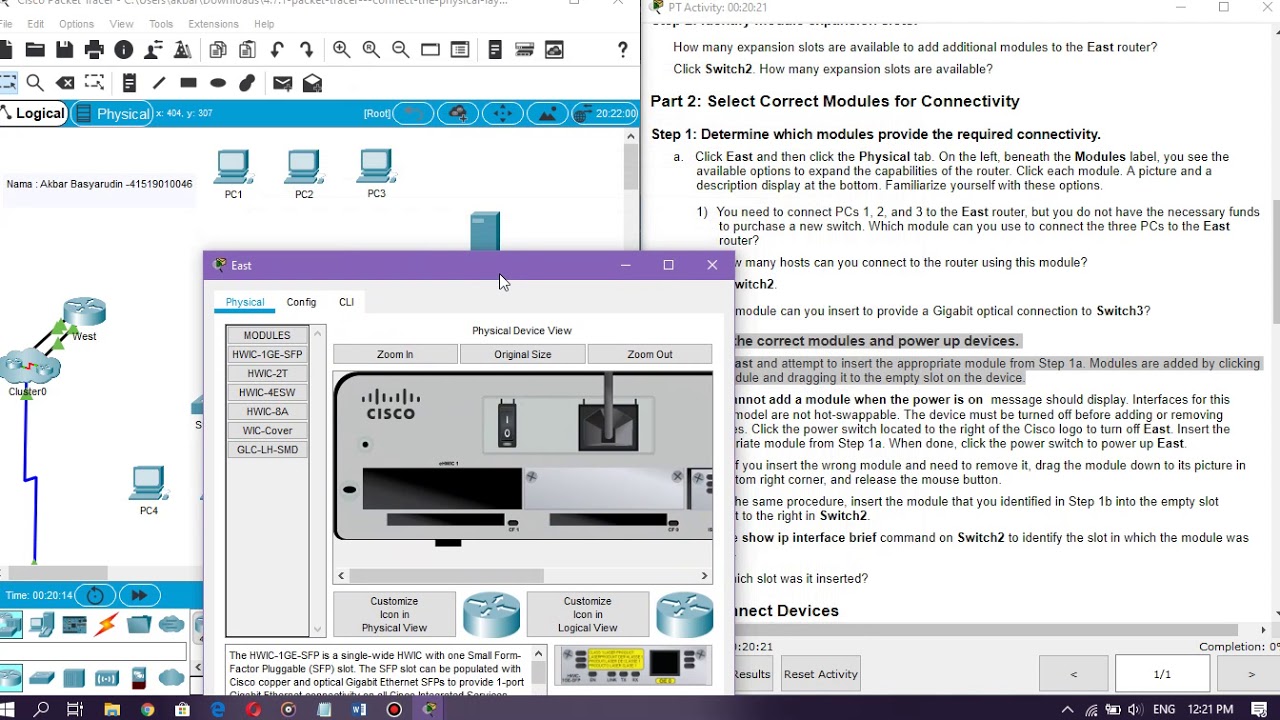Select the Draw Line tool
Image resolution: width=1280 pixels, height=720 pixels.
[x=159, y=83]
